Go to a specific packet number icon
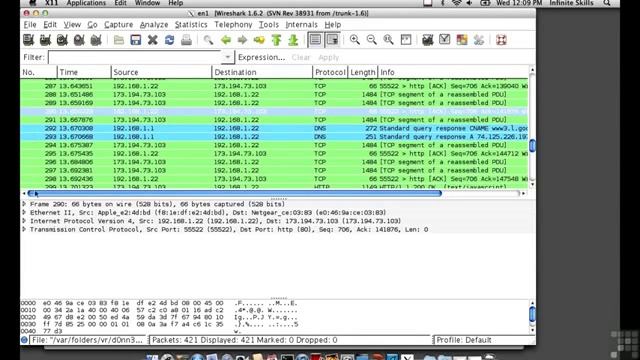 pos(259,40)
